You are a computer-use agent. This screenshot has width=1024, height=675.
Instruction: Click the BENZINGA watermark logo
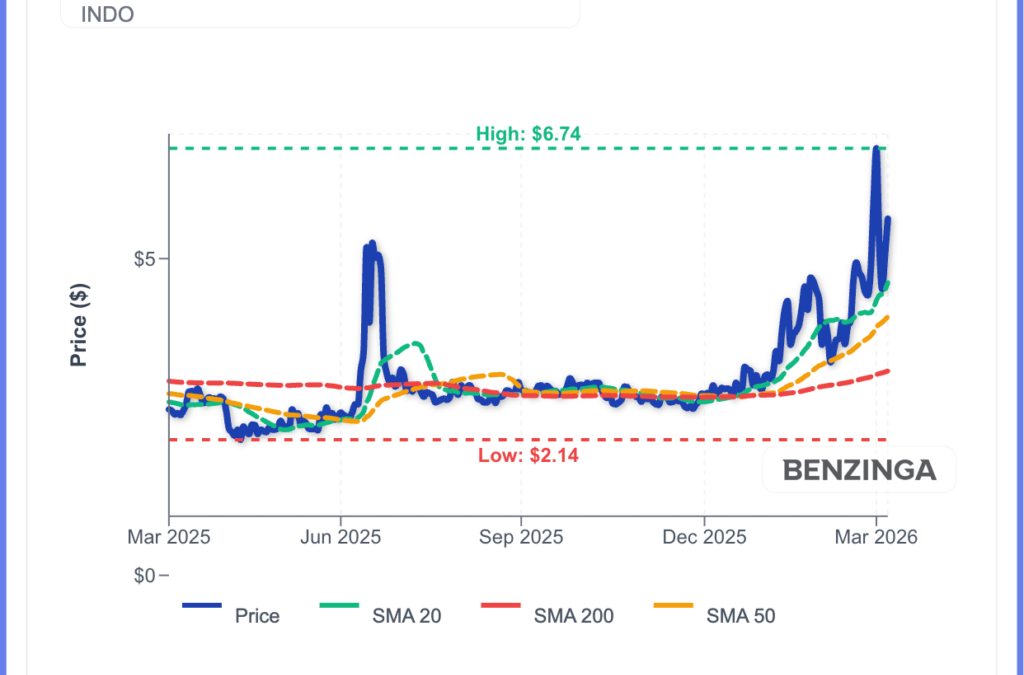tap(859, 470)
